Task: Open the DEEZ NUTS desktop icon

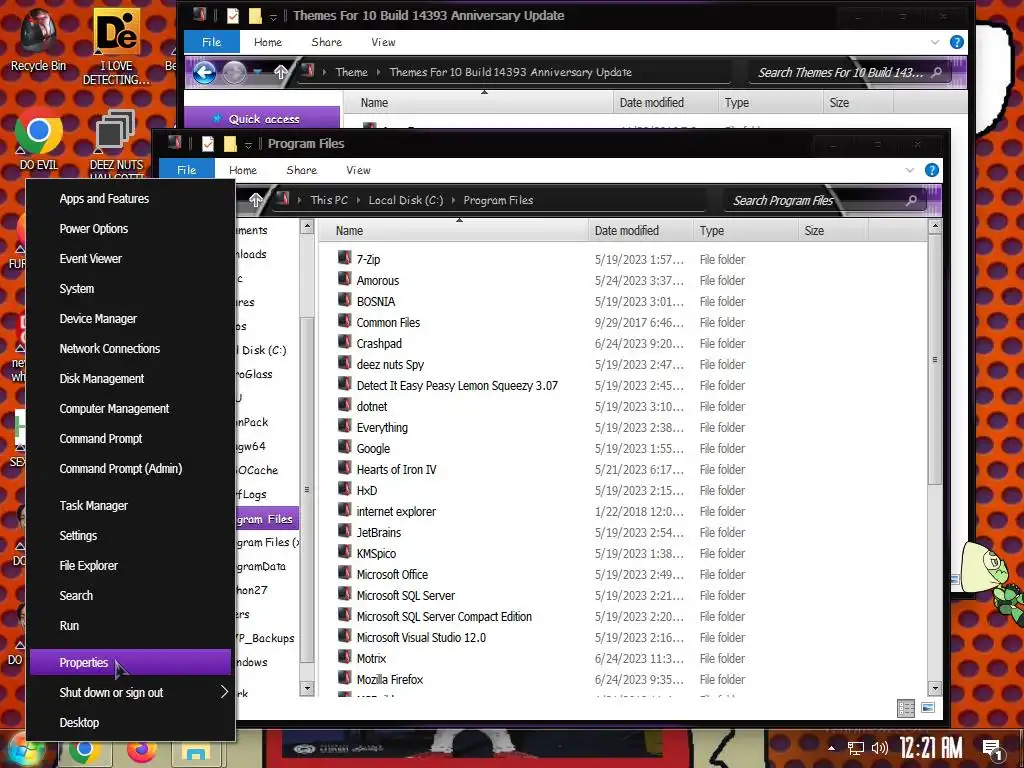Action: pyautogui.click(x=116, y=142)
